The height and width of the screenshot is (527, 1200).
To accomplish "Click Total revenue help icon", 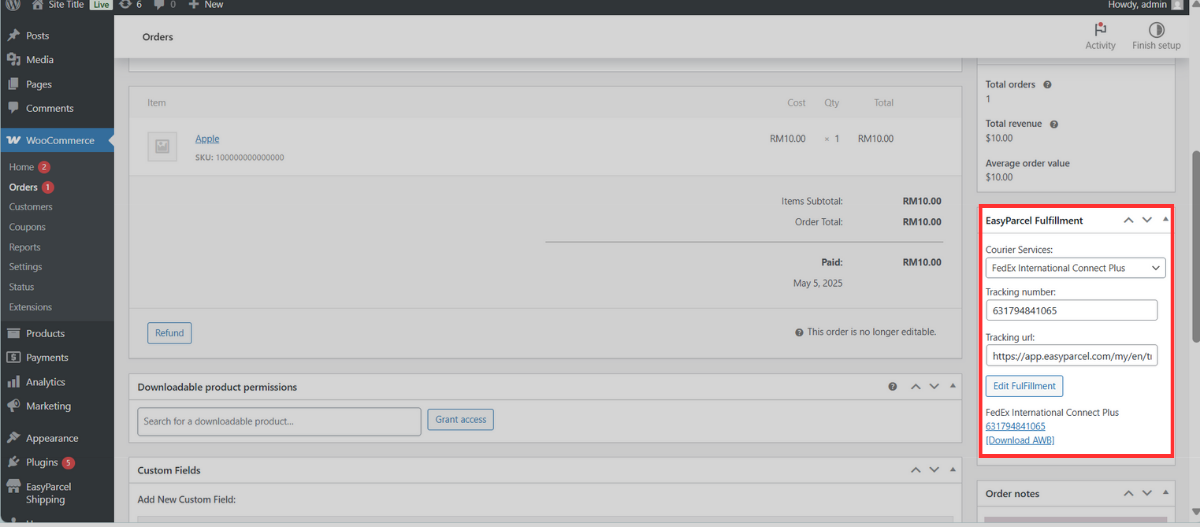I will click(x=1054, y=124).
